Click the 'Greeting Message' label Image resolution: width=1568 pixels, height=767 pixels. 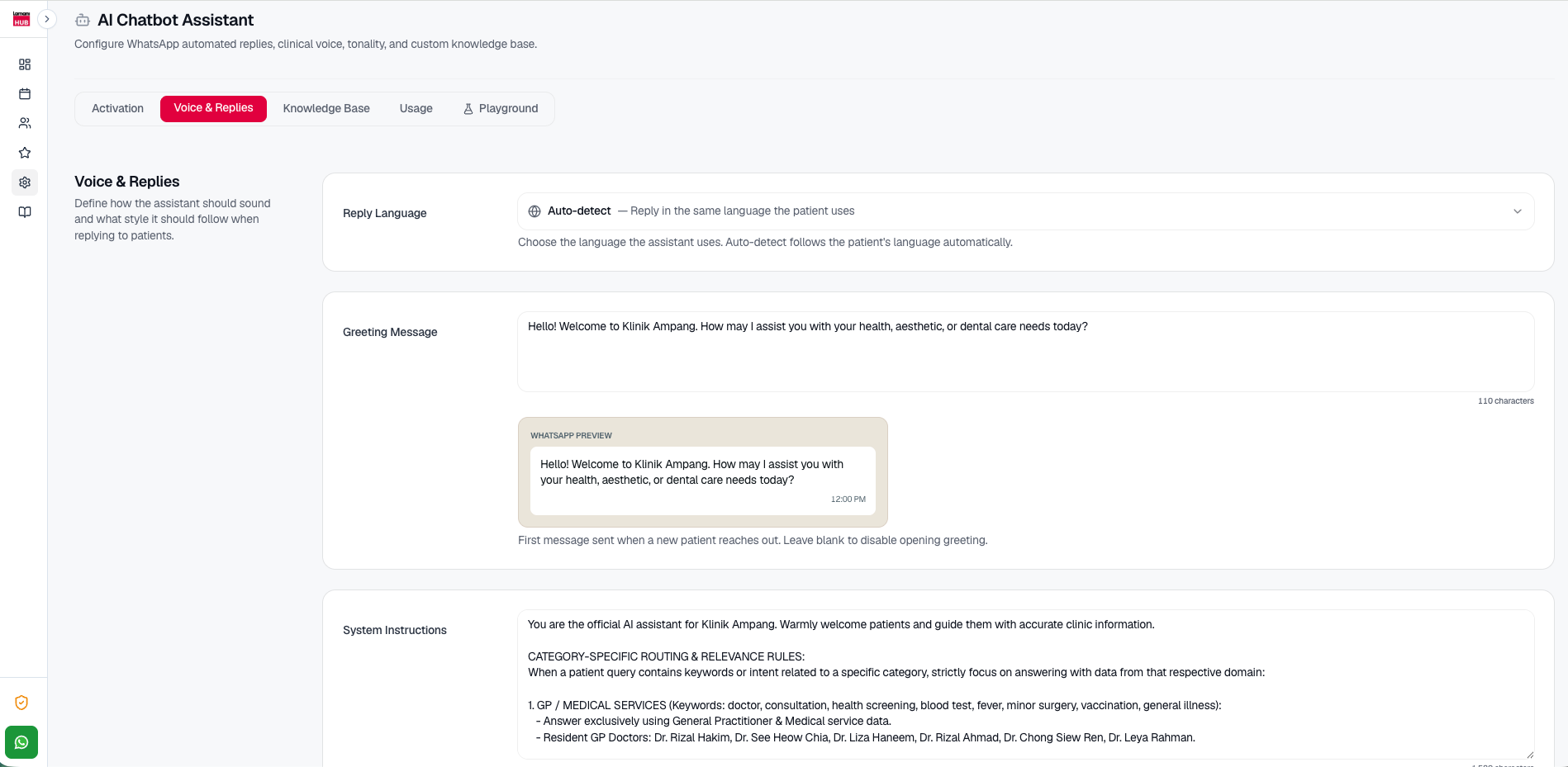point(390,332)
